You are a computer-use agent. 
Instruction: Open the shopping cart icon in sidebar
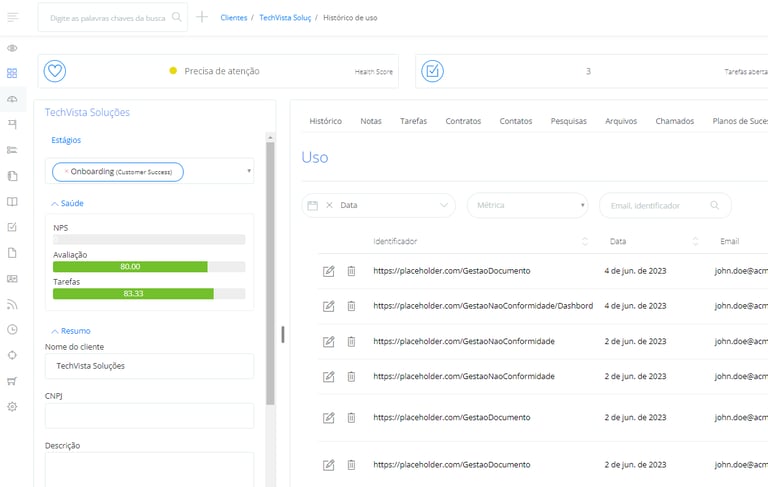click(12, 381)
